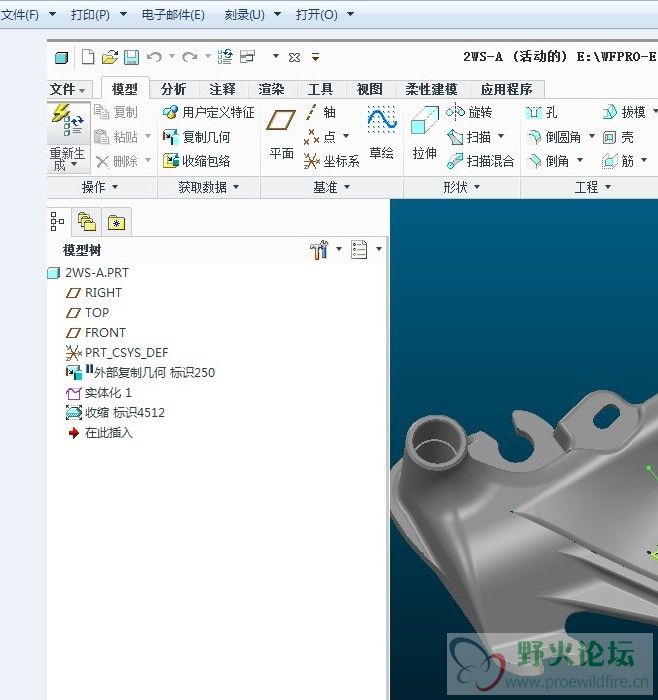Open the 点 tool dropdown arrow

click(346, 136)
